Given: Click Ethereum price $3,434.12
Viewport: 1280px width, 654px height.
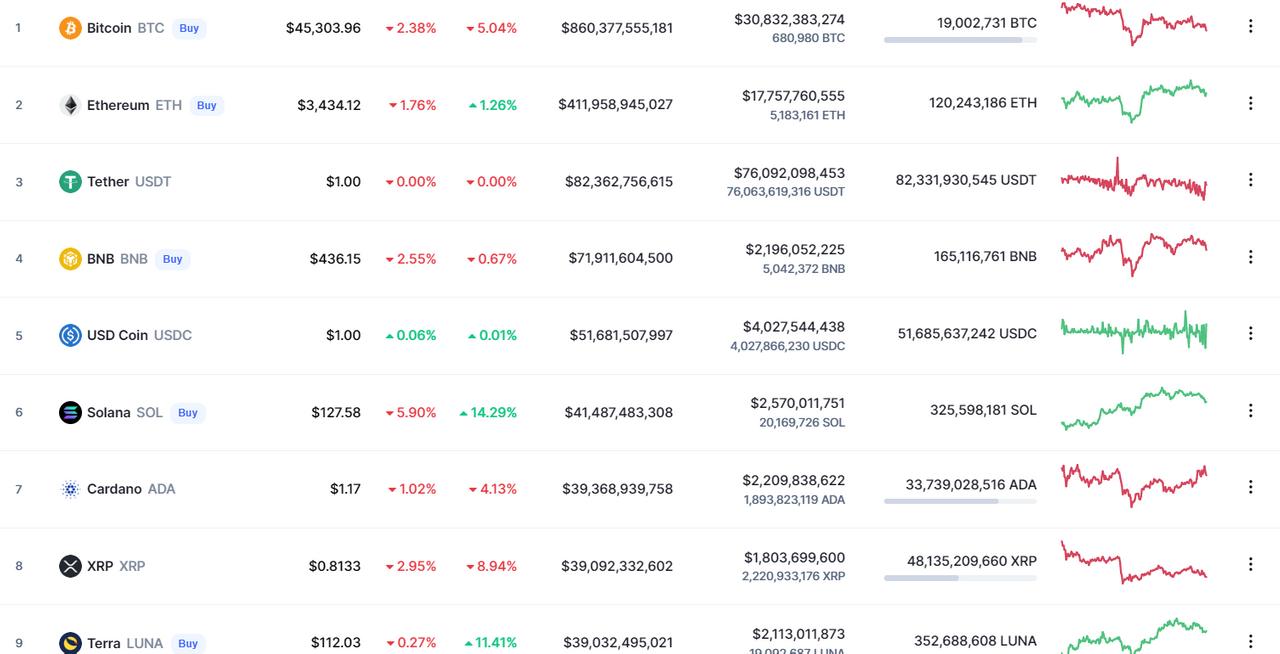Looking at the screenshot, I should [x=329, y=105].
